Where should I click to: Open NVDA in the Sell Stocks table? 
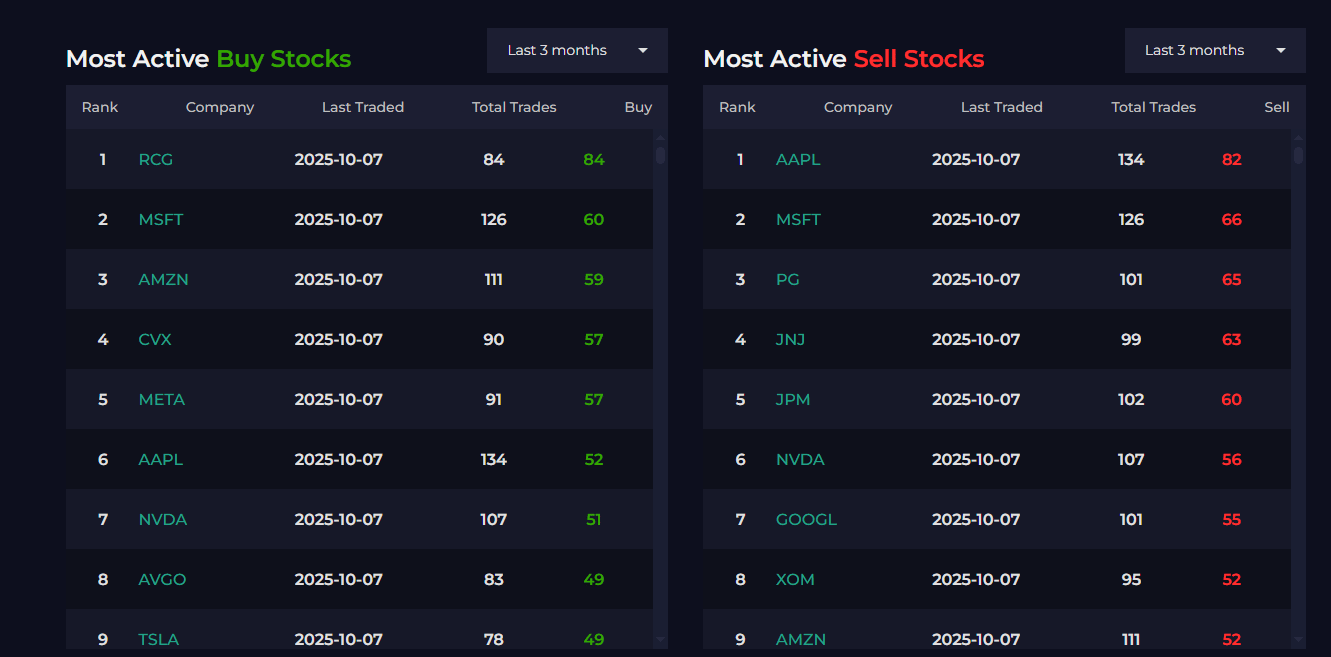pyautogui.click(x=800, y=459)
